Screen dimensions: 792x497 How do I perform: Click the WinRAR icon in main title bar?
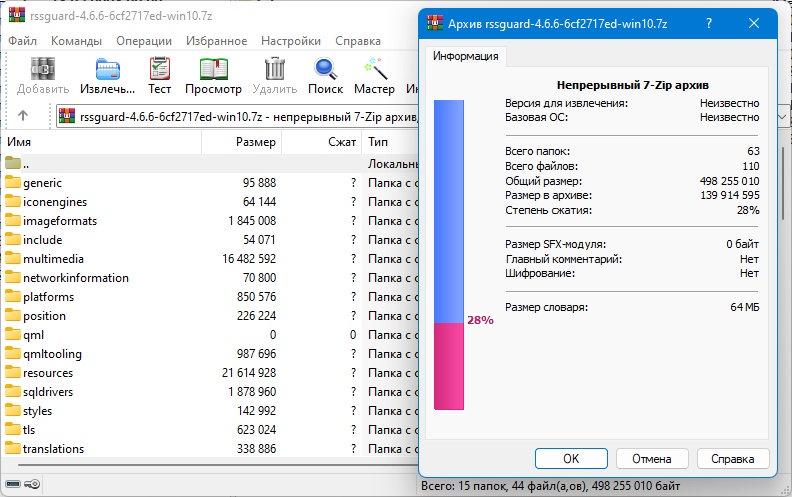[x=17, y=15]
